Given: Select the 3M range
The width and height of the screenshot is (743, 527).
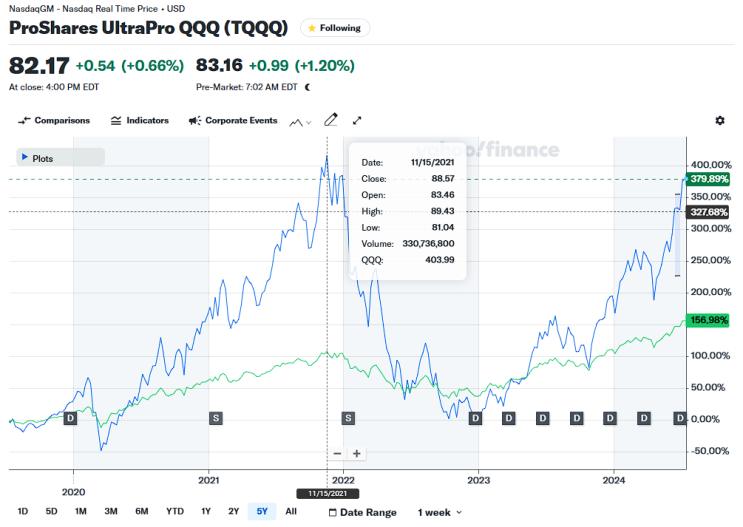Looking at the screenshot, I should point(111,511).
